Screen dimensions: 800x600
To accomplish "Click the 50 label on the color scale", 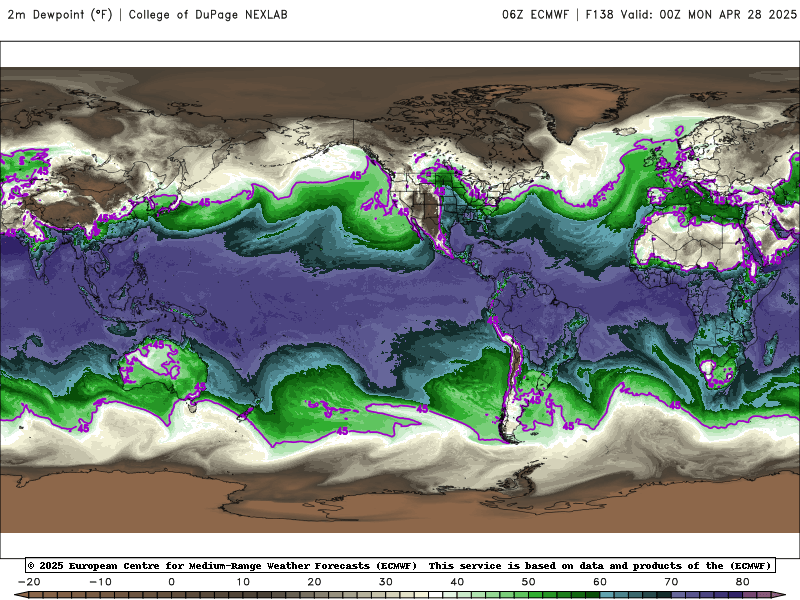I will pos(529,582).
